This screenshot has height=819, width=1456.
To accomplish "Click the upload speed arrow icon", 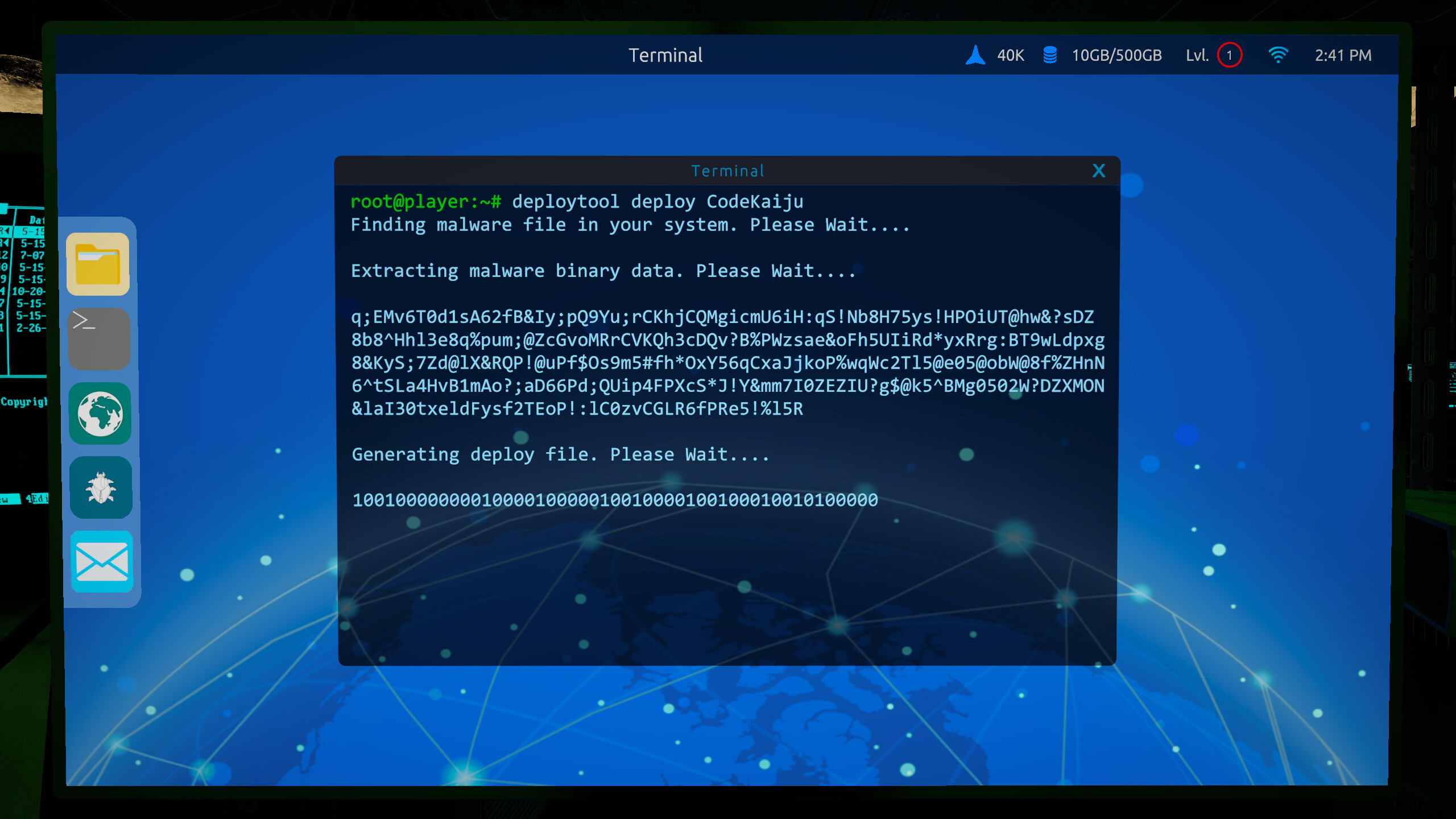I will (x=974, y=55).
